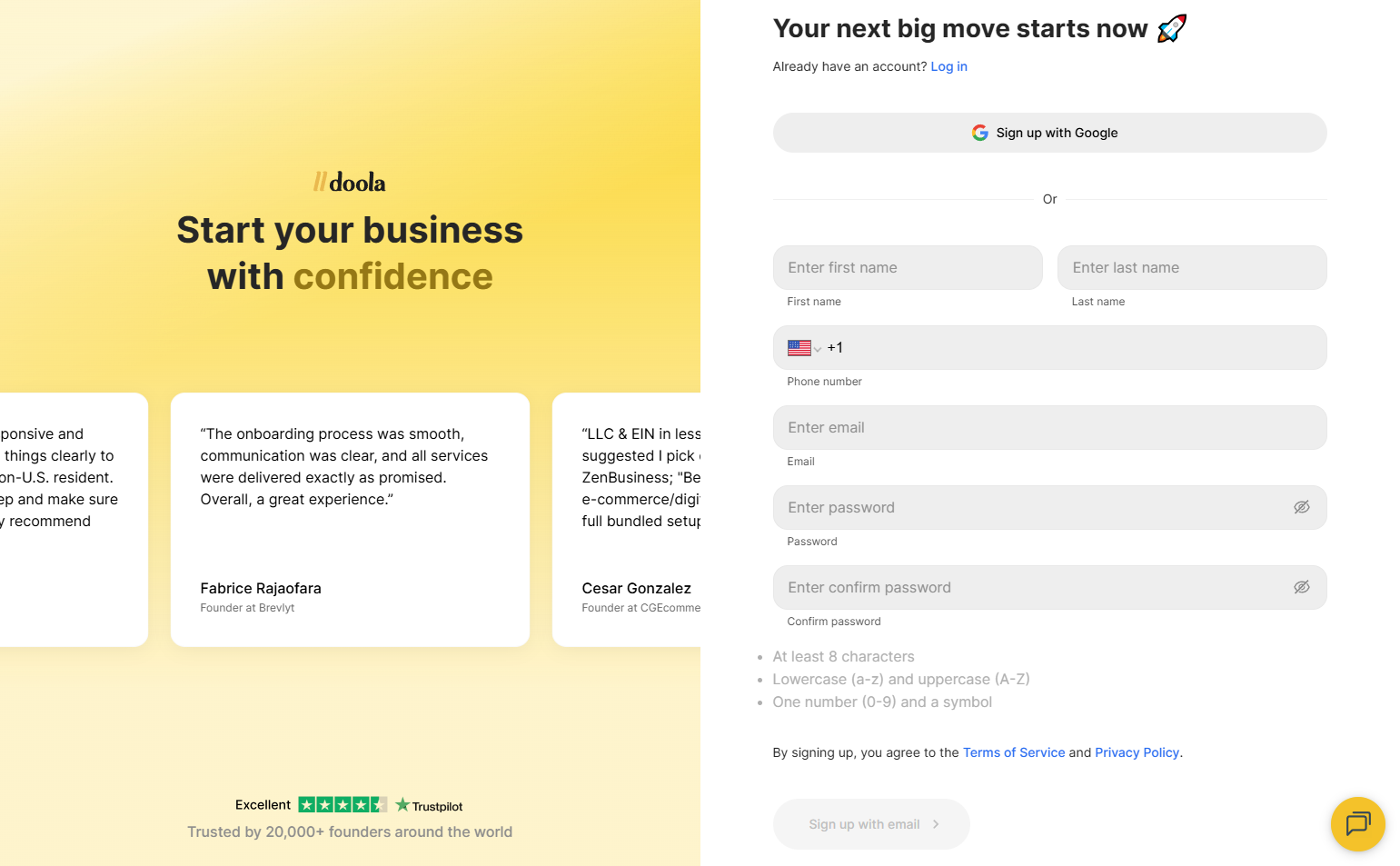This screenshot has height=866, width=1400.
Task: View the Terms of Service
Action: click(x=1013, y=752)
